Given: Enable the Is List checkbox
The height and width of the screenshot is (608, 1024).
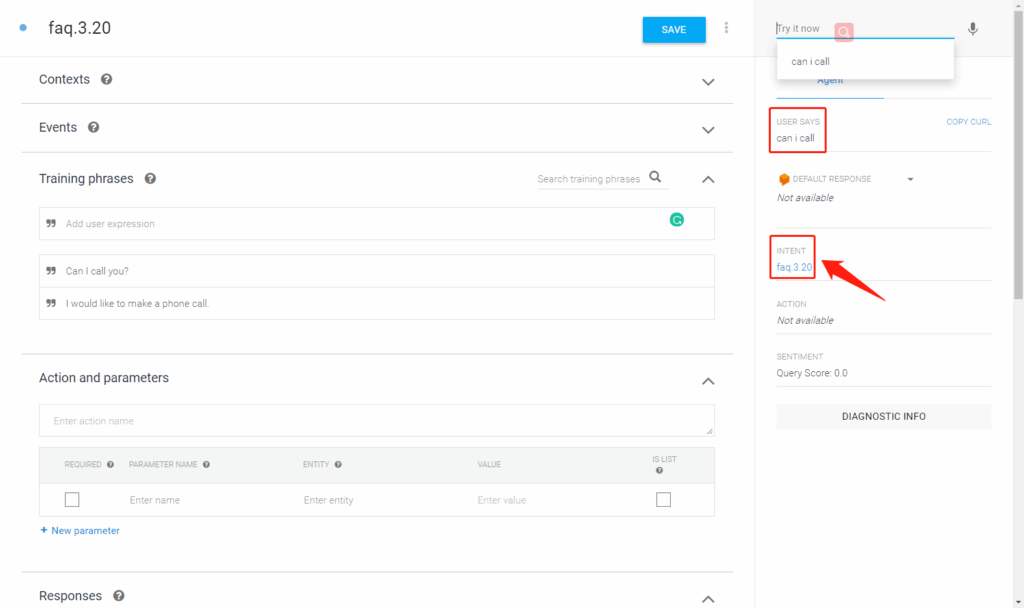Looking at the screenshot, I should pyautogui.click(x=663, y=500).
